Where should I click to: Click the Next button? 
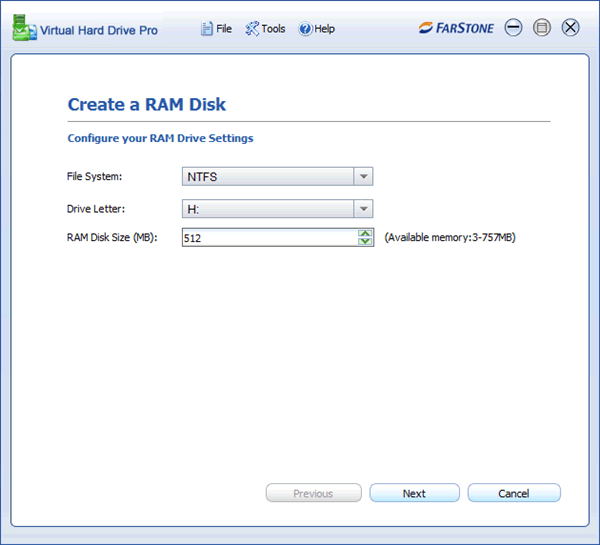click(414, 493)
